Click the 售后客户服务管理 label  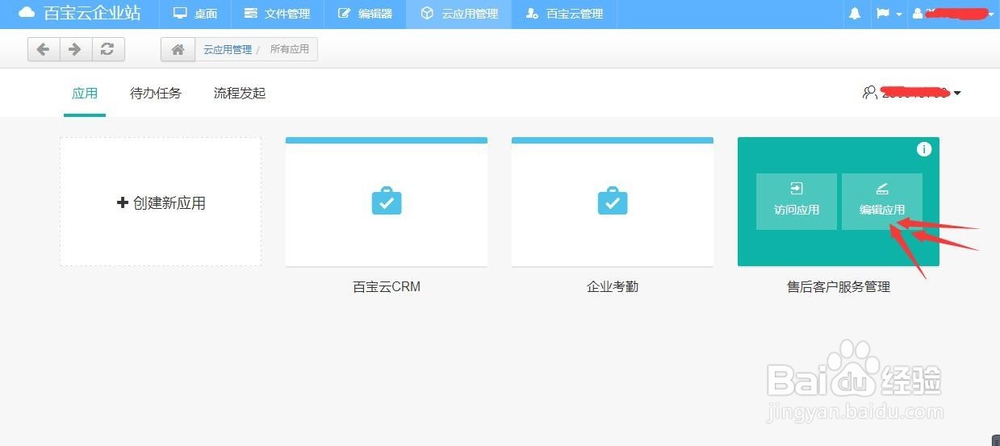coord(839,286)
